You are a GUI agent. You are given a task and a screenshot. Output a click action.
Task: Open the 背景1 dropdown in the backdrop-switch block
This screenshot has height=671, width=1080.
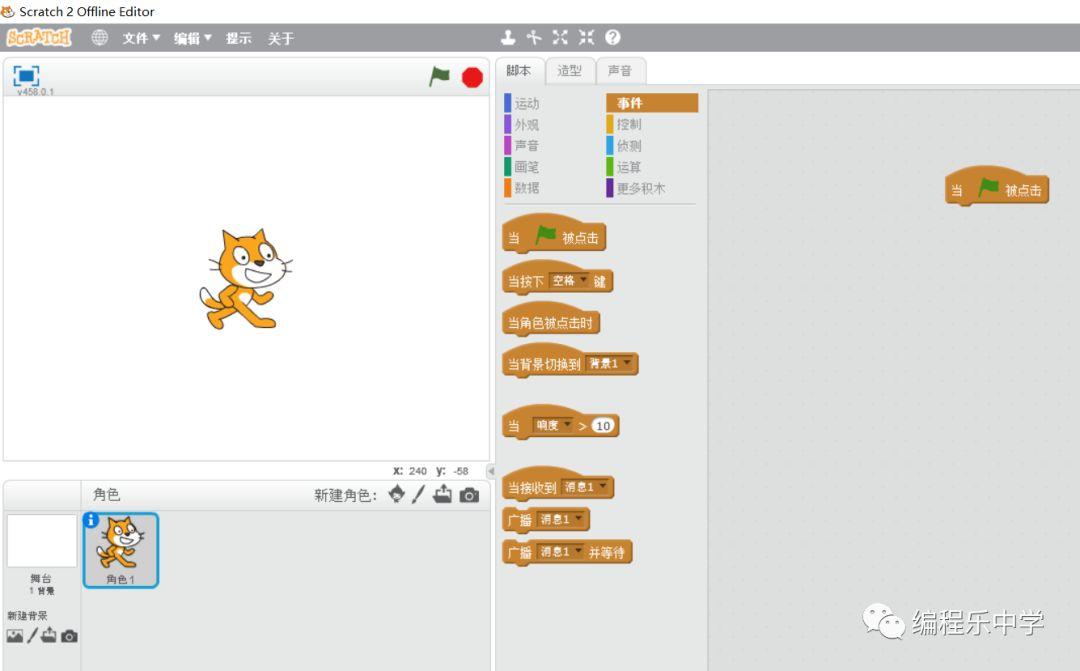tap(610, 363)
